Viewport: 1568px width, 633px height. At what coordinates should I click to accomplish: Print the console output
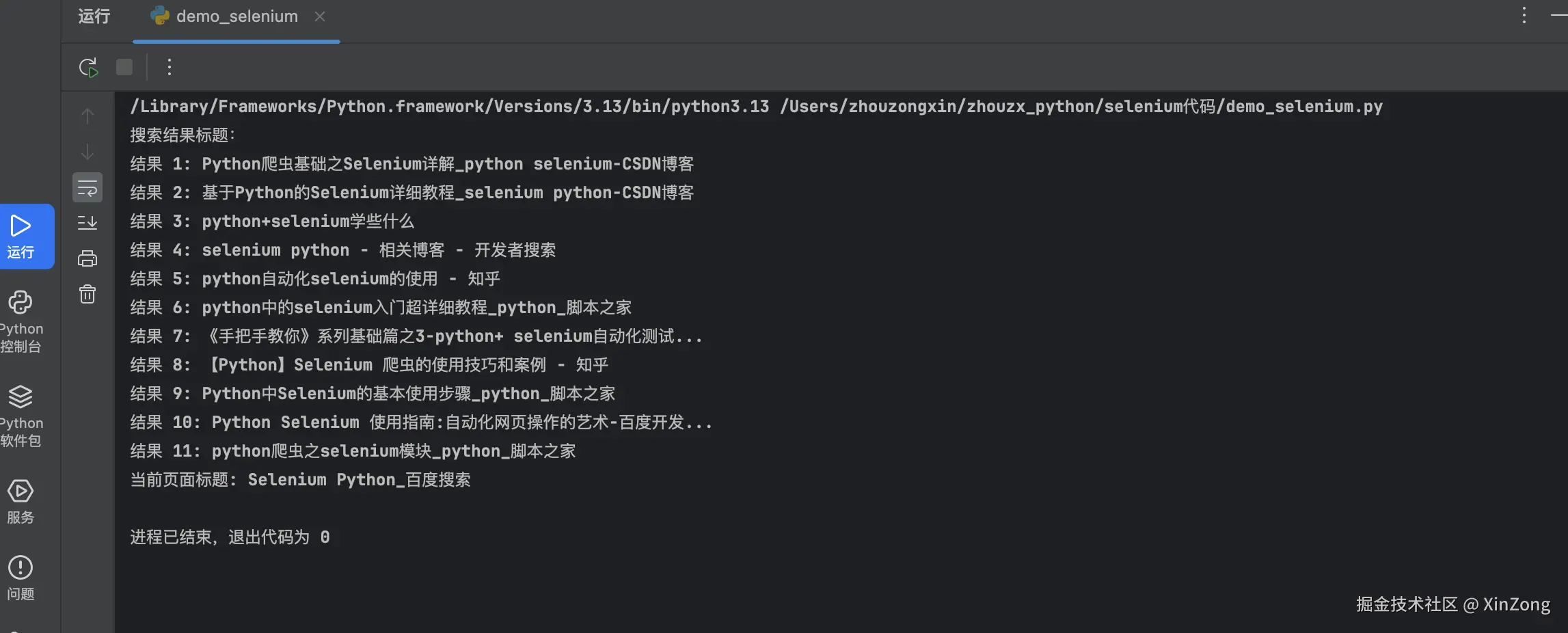pos(87,258)
